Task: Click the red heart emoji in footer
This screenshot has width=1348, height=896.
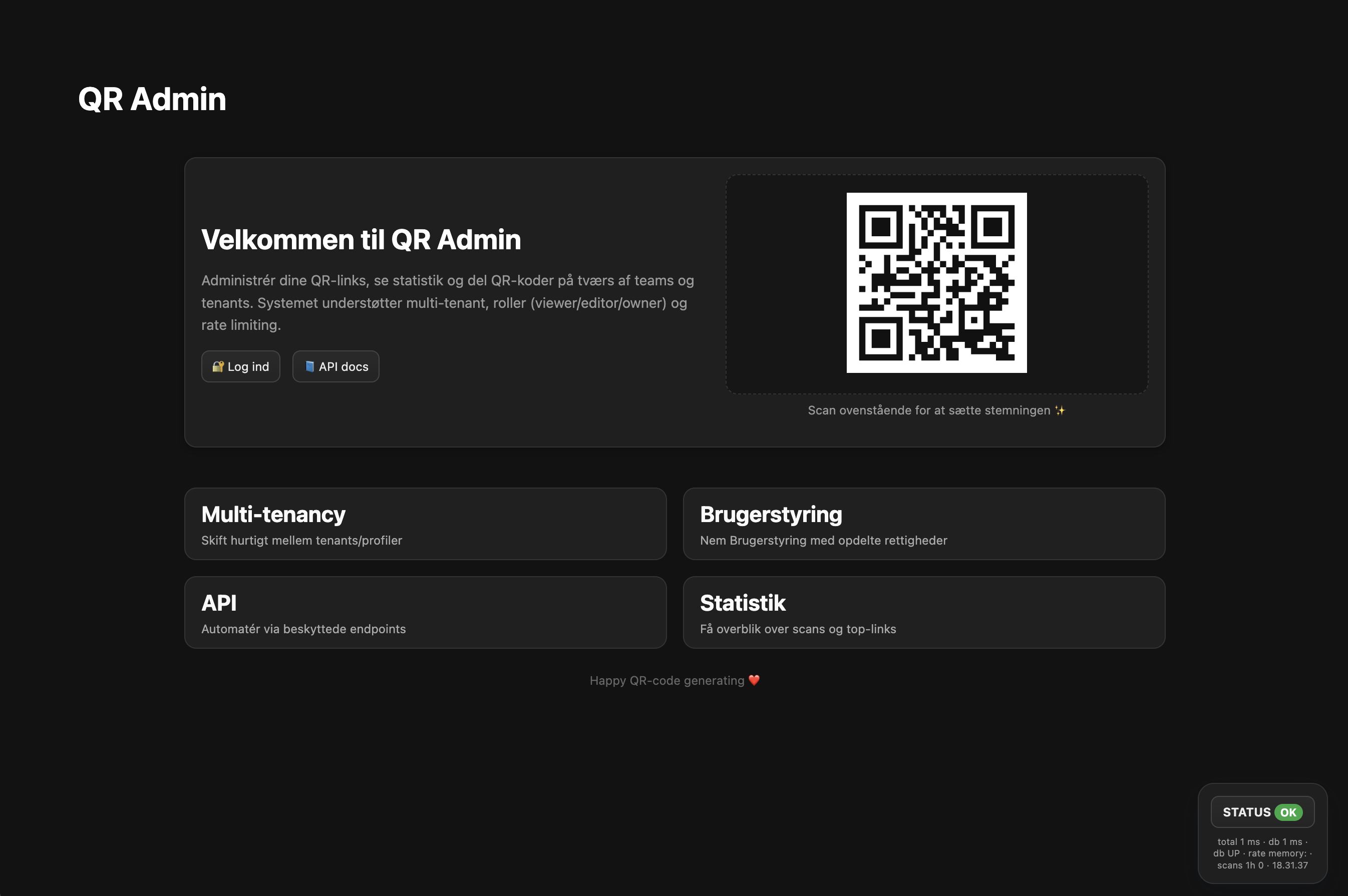Action: (x=754, y=680)
